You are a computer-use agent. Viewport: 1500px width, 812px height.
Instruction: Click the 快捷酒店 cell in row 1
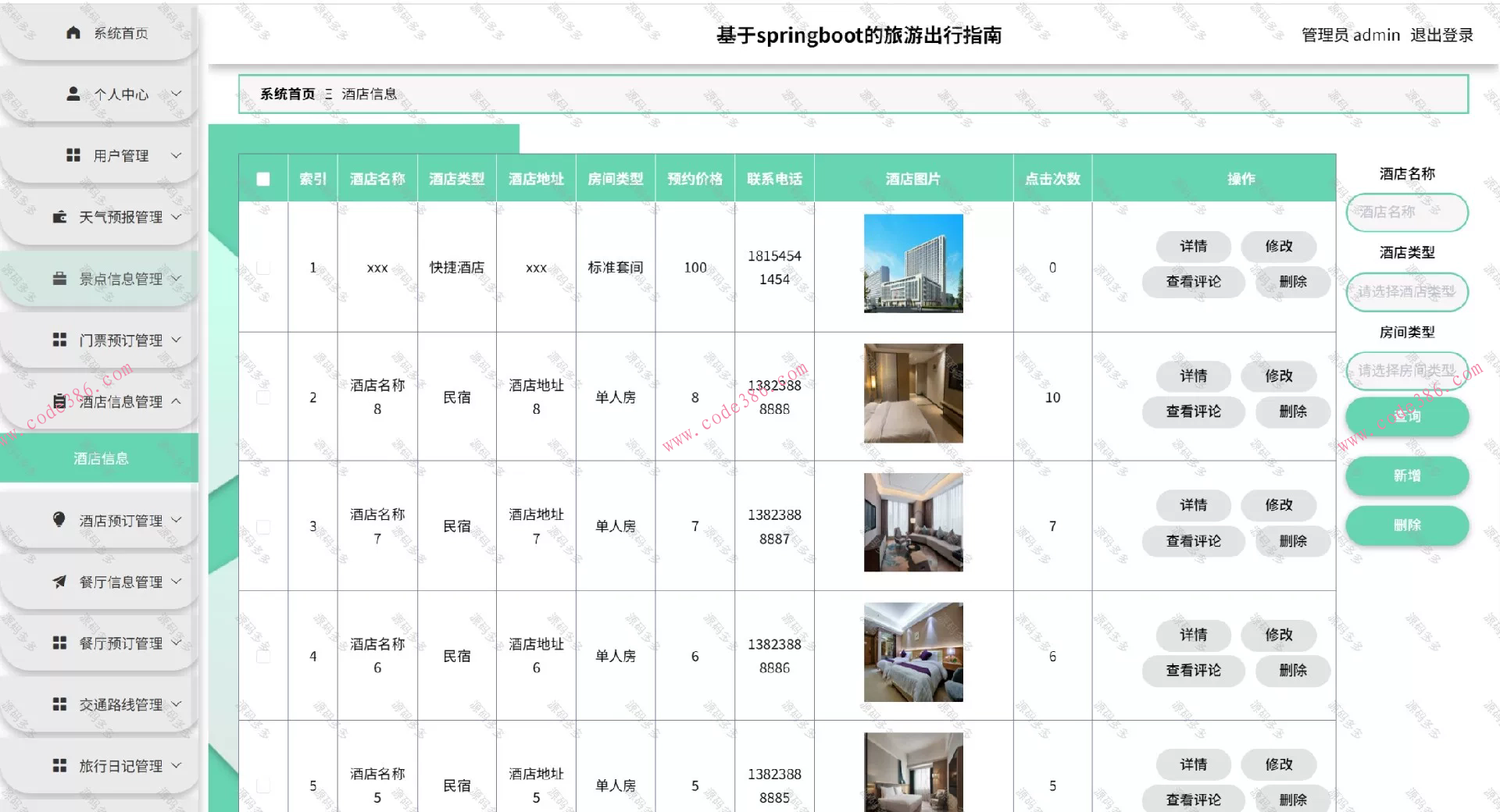point(457,268)
